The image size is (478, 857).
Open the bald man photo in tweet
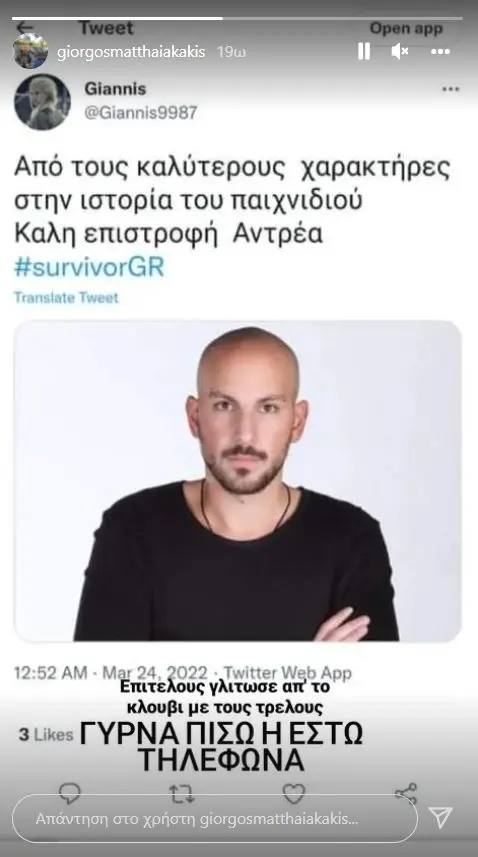[x=238, y=480]
